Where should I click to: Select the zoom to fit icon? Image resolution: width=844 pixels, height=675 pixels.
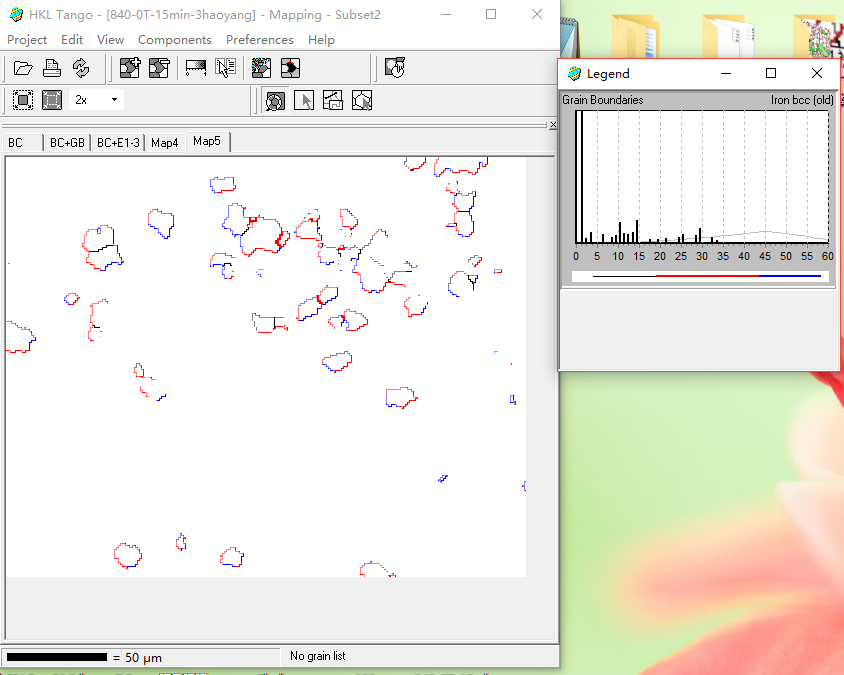point(23,100)
